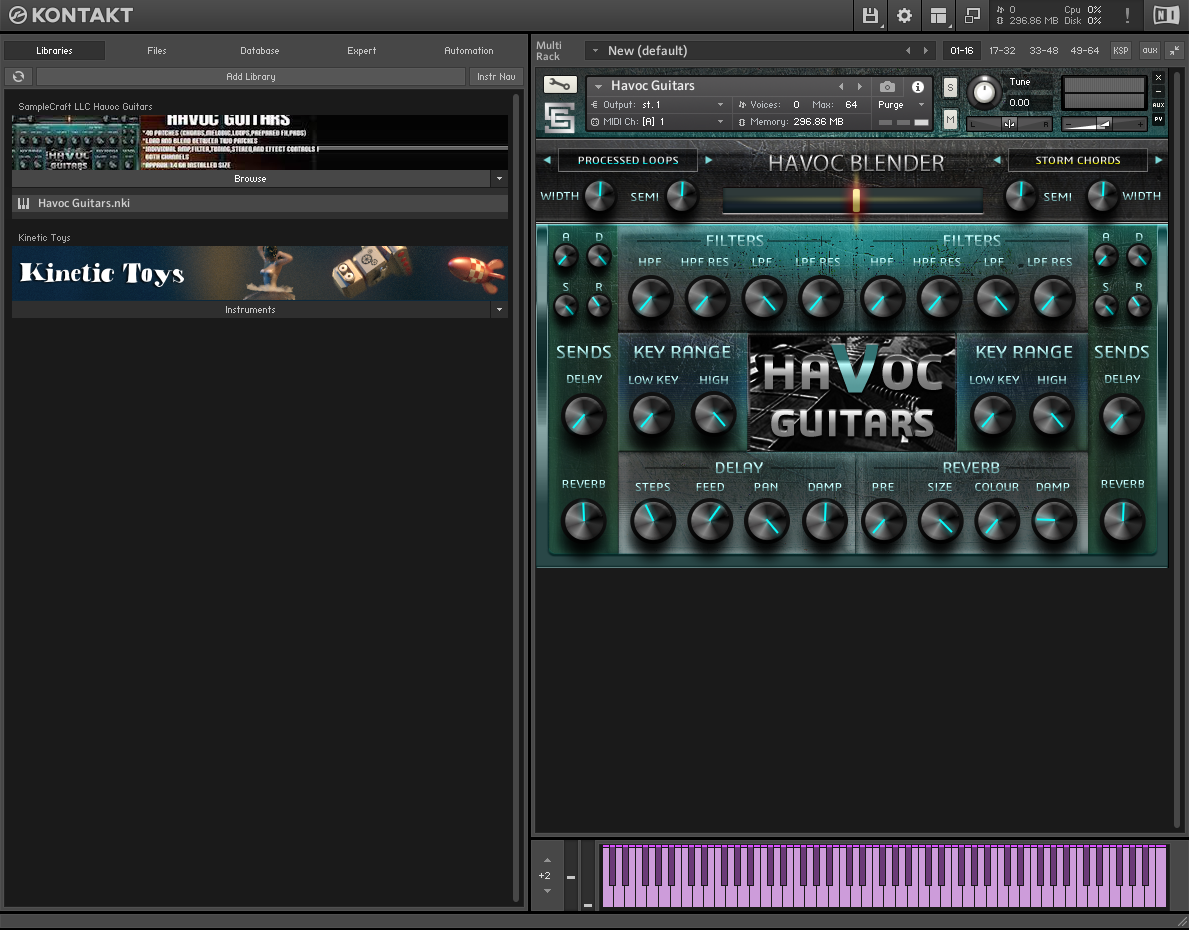Switch to the Libraries tab
The height and width of the screenshot is (930, 1189).
55,51
